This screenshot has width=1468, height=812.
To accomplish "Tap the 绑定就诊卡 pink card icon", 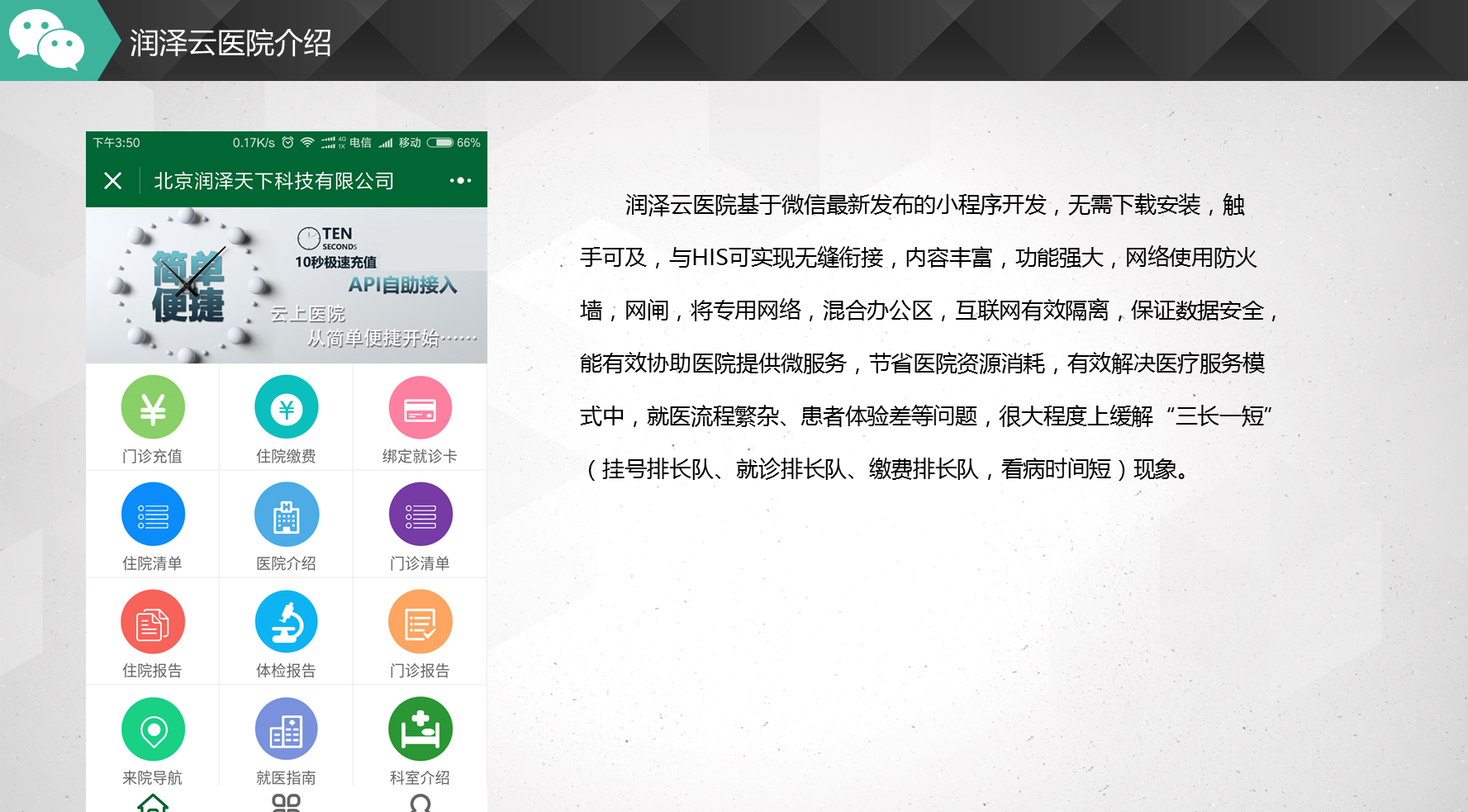I will [x=420, y=407].
